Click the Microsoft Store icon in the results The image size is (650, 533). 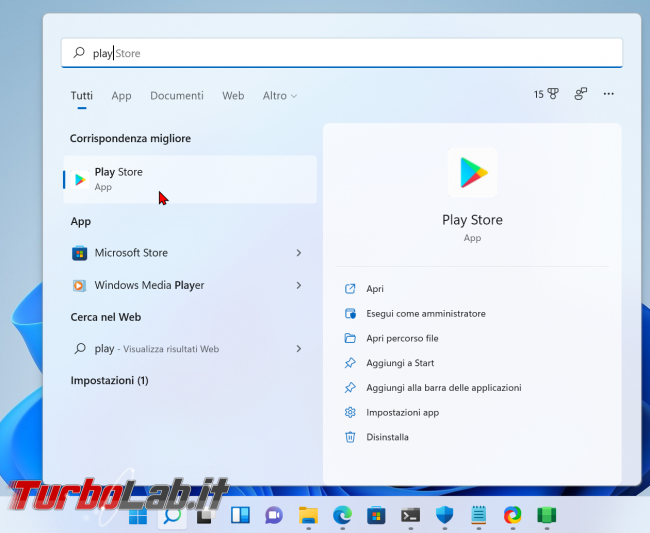click(79, 253)
